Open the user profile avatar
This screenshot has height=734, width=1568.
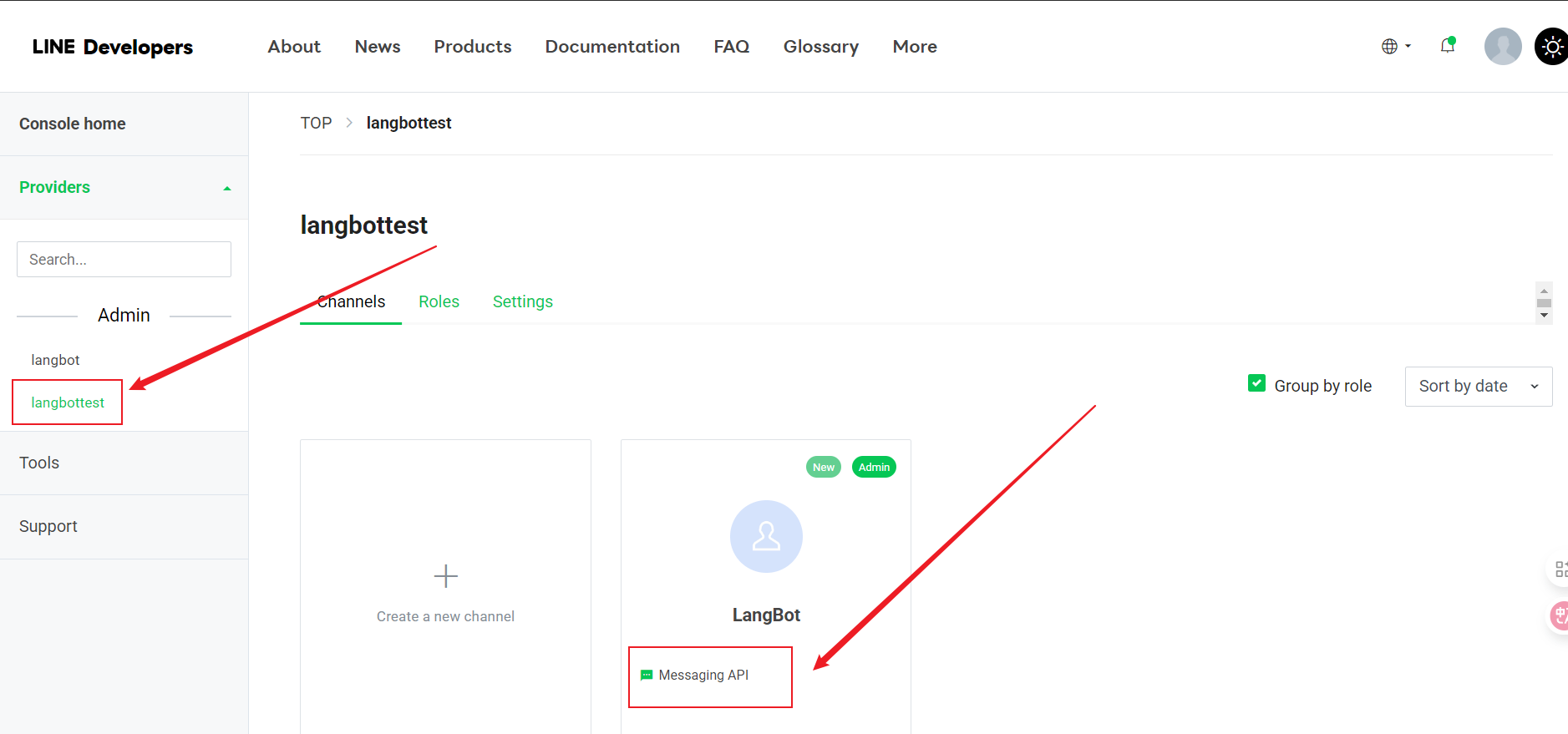(1502, 47)
